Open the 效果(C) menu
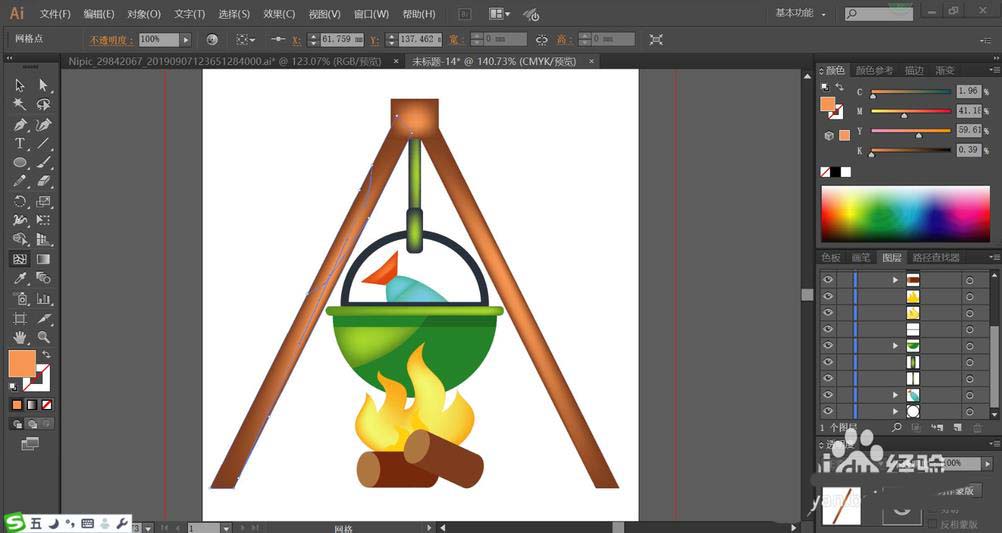Image resolution: width=1002 pixels, height=533 pixels. pyautogui.click(x=279, y=13)
